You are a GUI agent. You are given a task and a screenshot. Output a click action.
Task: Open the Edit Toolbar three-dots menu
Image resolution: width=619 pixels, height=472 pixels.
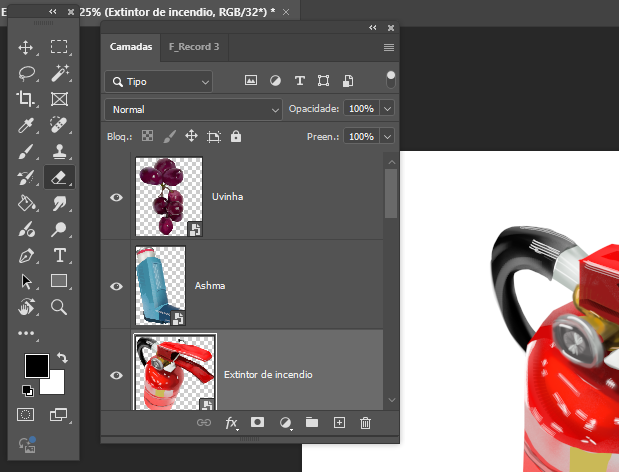click(x=26, y=333)
